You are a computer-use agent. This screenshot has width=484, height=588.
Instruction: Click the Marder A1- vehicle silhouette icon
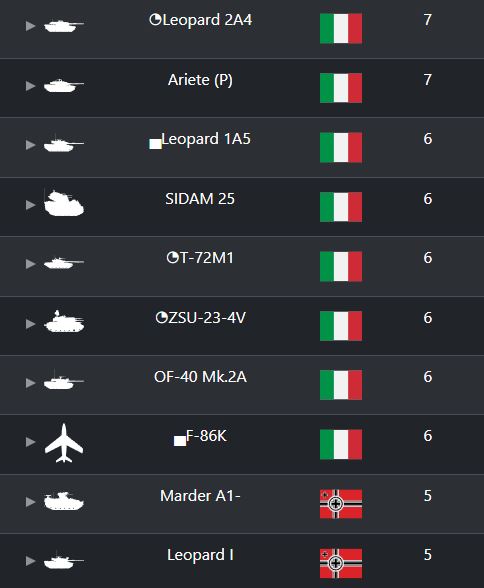point(64,501)
